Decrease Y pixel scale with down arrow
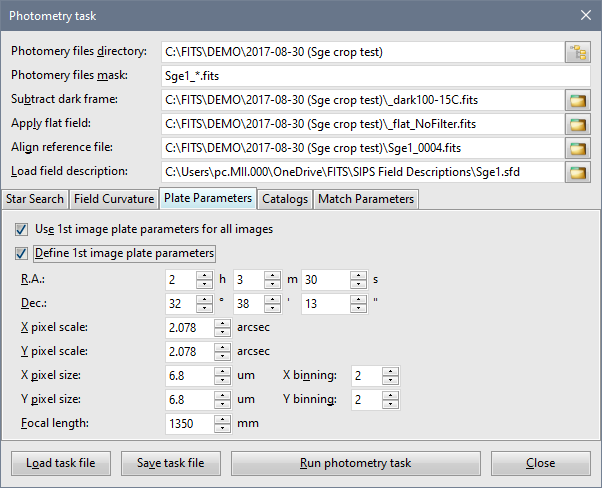The image size is (602, 488). [222, 356]
